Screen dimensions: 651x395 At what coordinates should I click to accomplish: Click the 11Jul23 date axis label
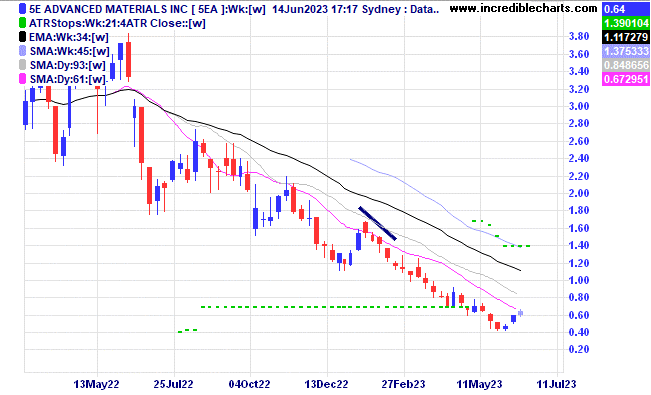coord(556,384)
